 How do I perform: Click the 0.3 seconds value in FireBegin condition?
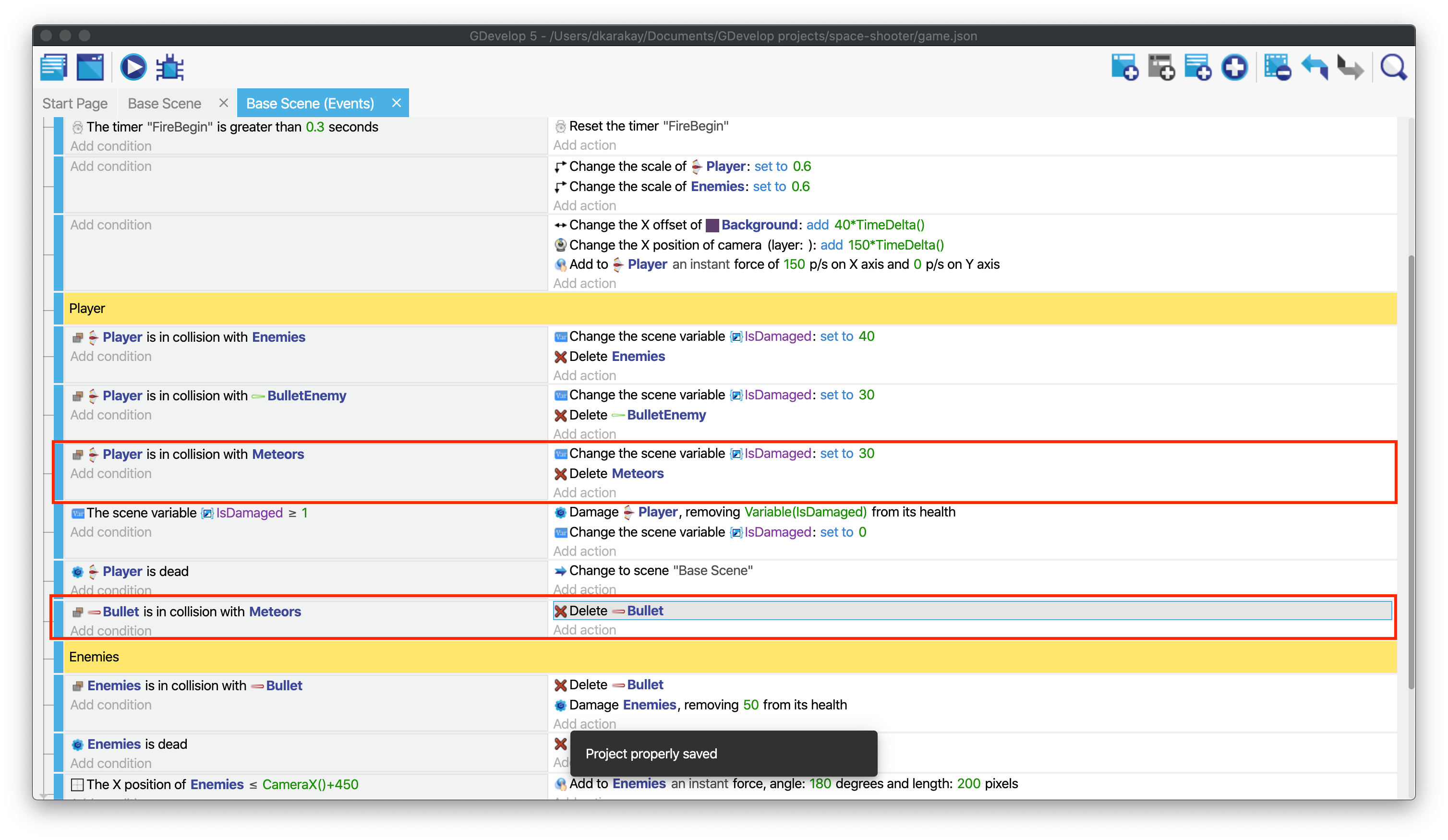315,127
